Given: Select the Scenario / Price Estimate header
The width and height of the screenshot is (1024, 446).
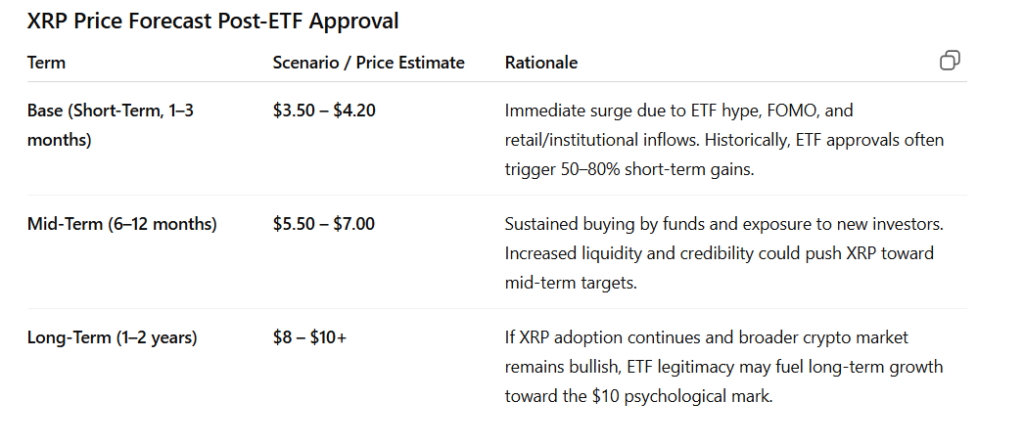Looking at the screenshot, I should [x=368, y=62].
